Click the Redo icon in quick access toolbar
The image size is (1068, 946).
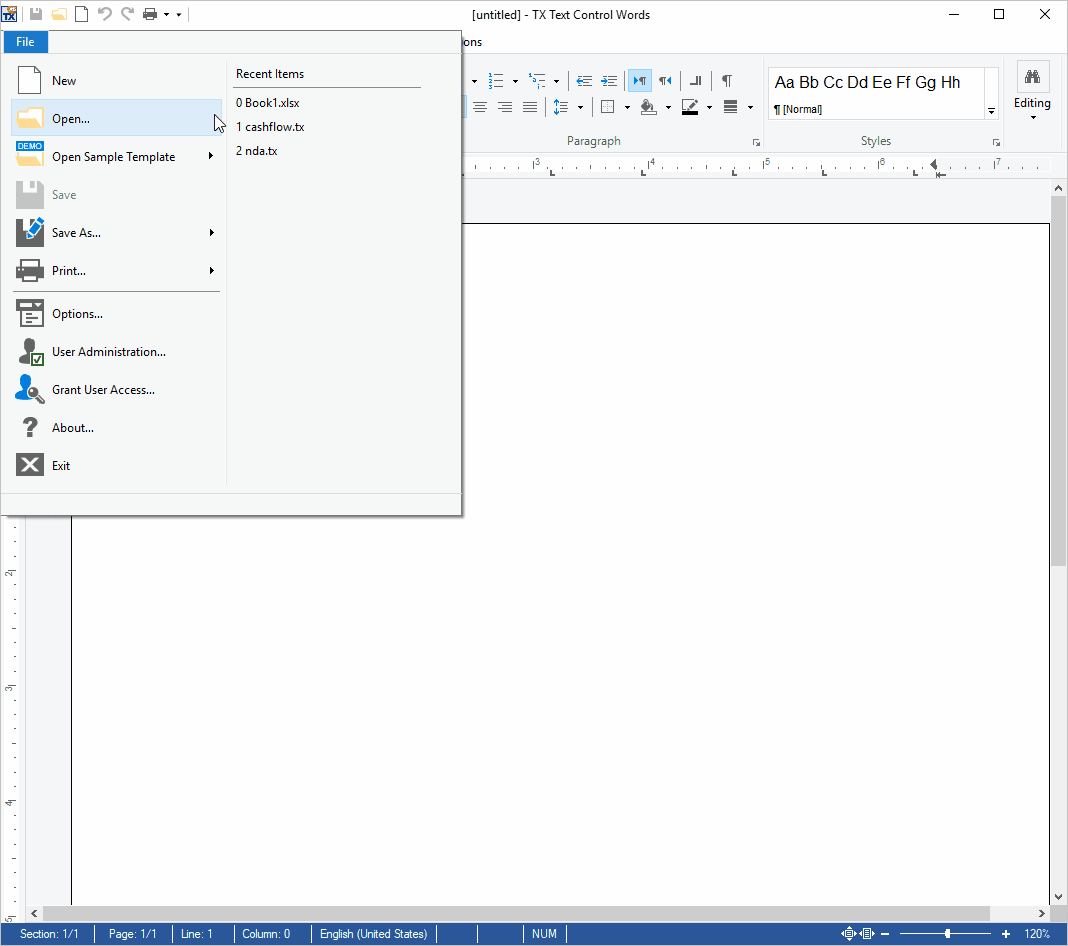[x=128, y=13]
